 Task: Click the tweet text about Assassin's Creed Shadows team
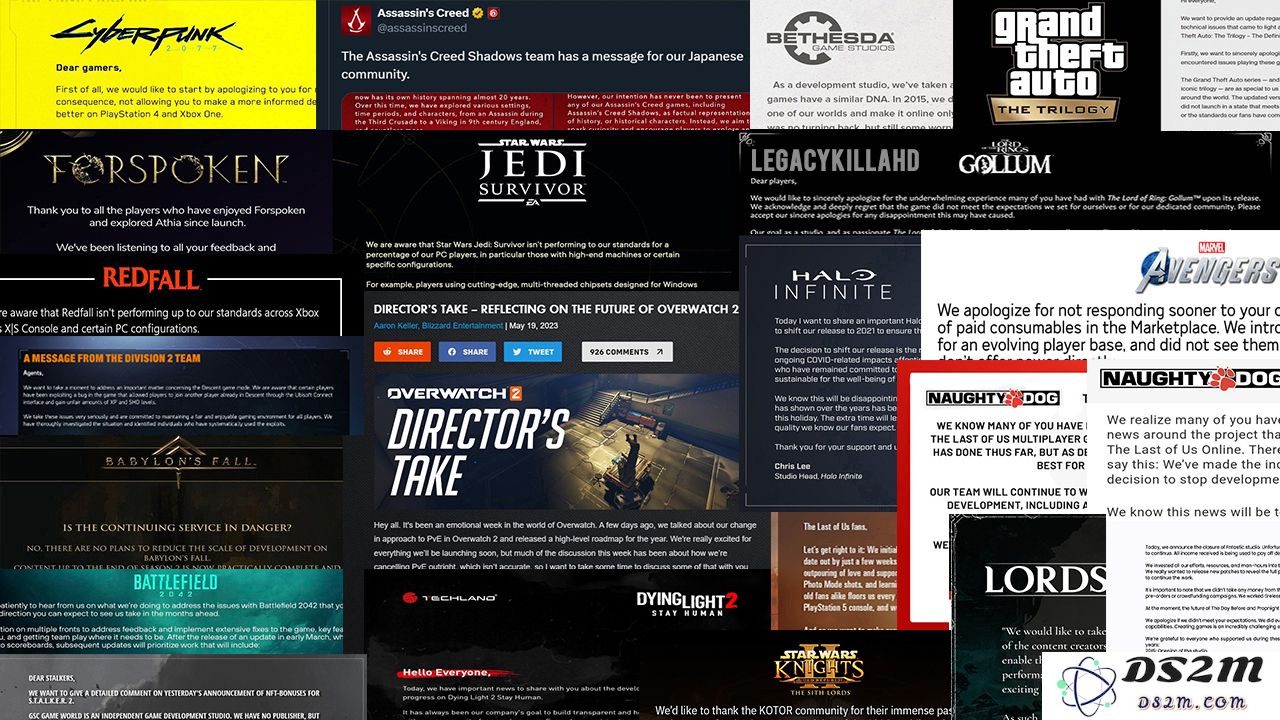tap(541, 65)
